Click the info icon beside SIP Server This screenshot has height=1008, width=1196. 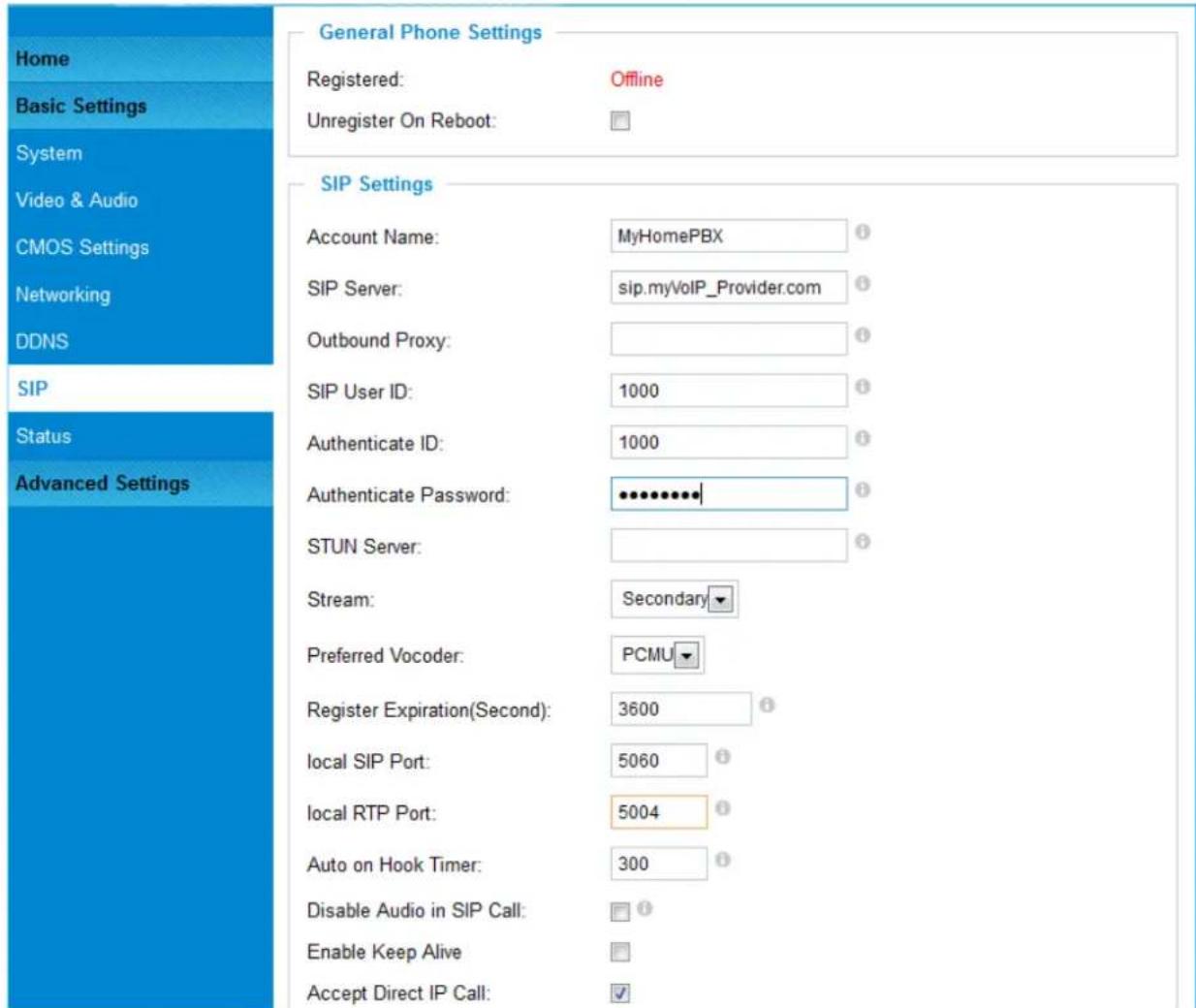(x=863, y=284)
